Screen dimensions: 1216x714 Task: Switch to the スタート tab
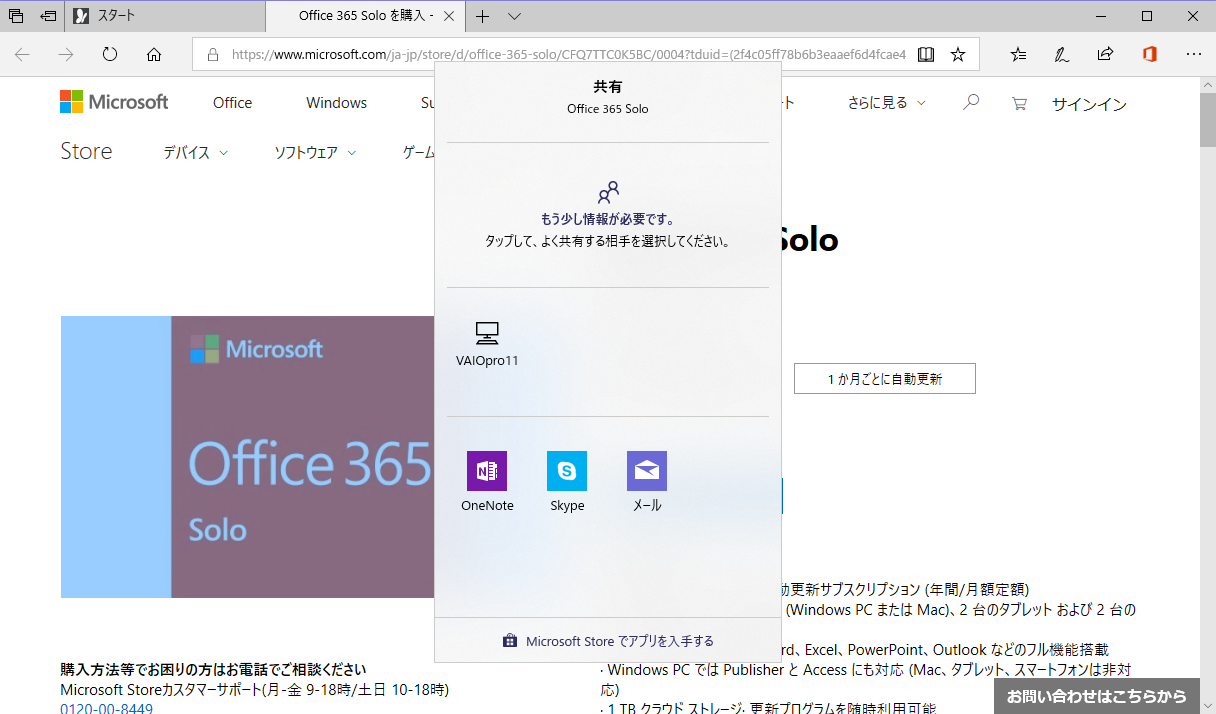pyautogui.click(x=166, y=16)
